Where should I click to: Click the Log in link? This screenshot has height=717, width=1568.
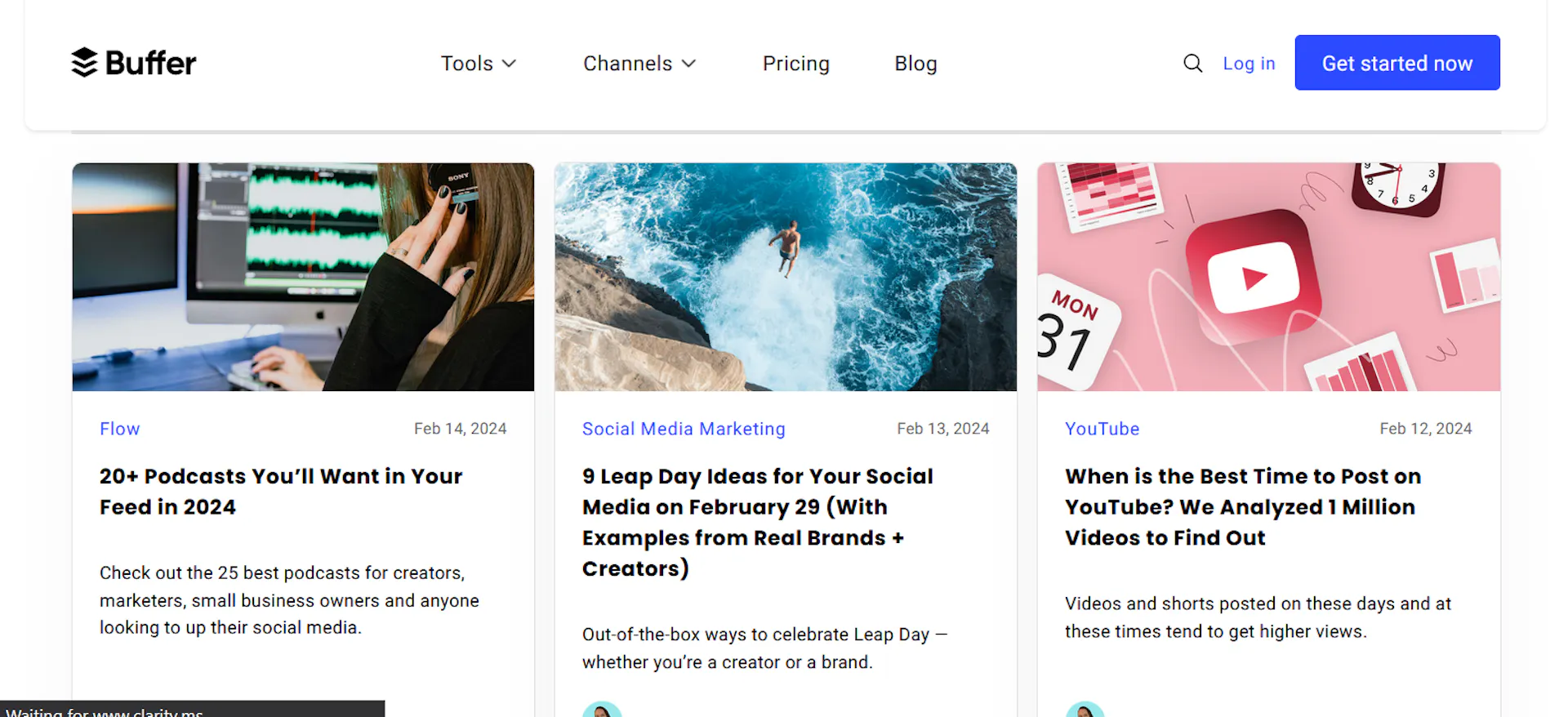[x=1249, y=64]
